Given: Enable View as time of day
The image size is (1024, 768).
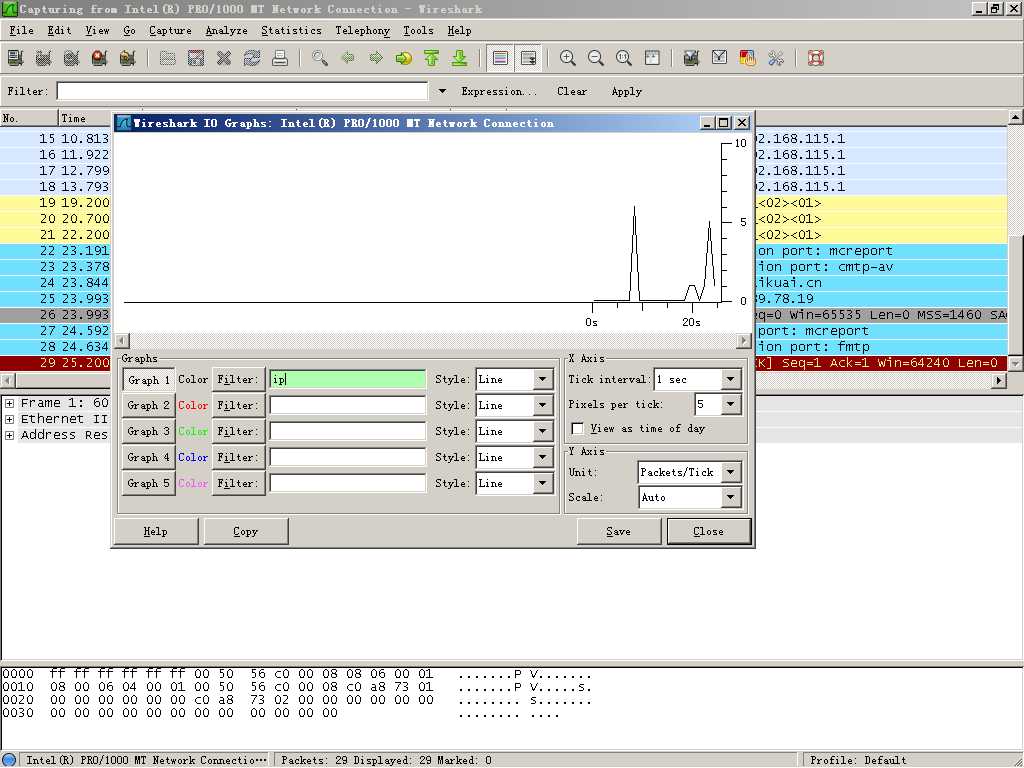Looking at the screenshot, I should [x=577, y=428].
